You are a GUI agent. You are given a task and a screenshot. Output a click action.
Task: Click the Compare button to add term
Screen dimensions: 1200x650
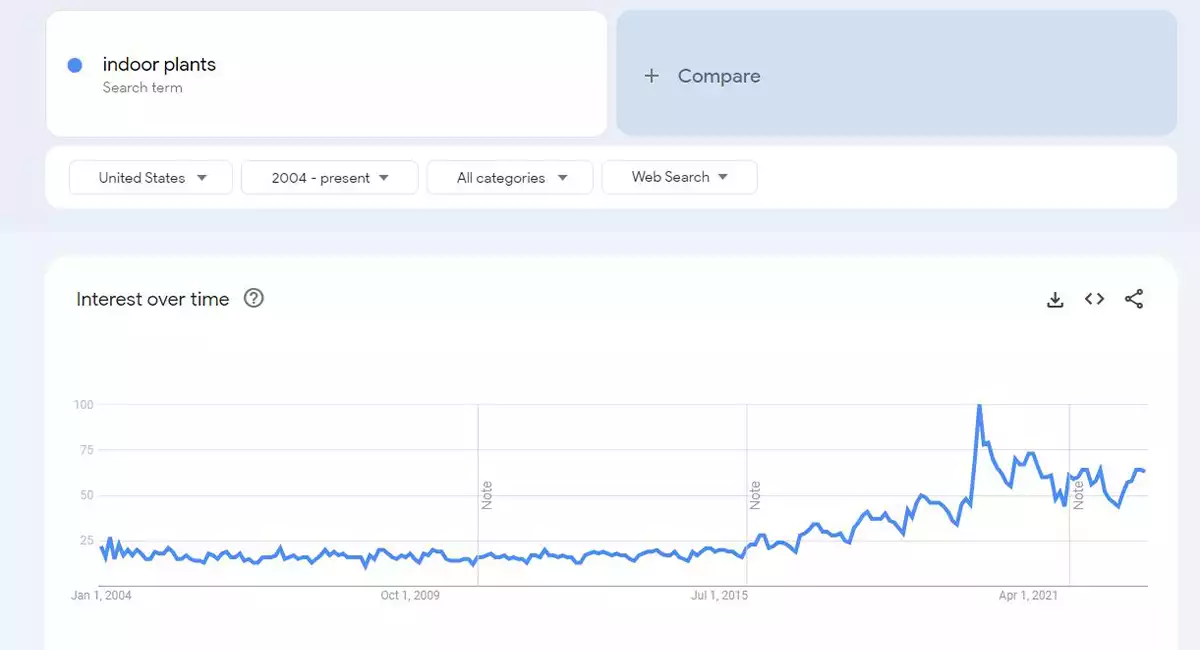tap(897, 73)
